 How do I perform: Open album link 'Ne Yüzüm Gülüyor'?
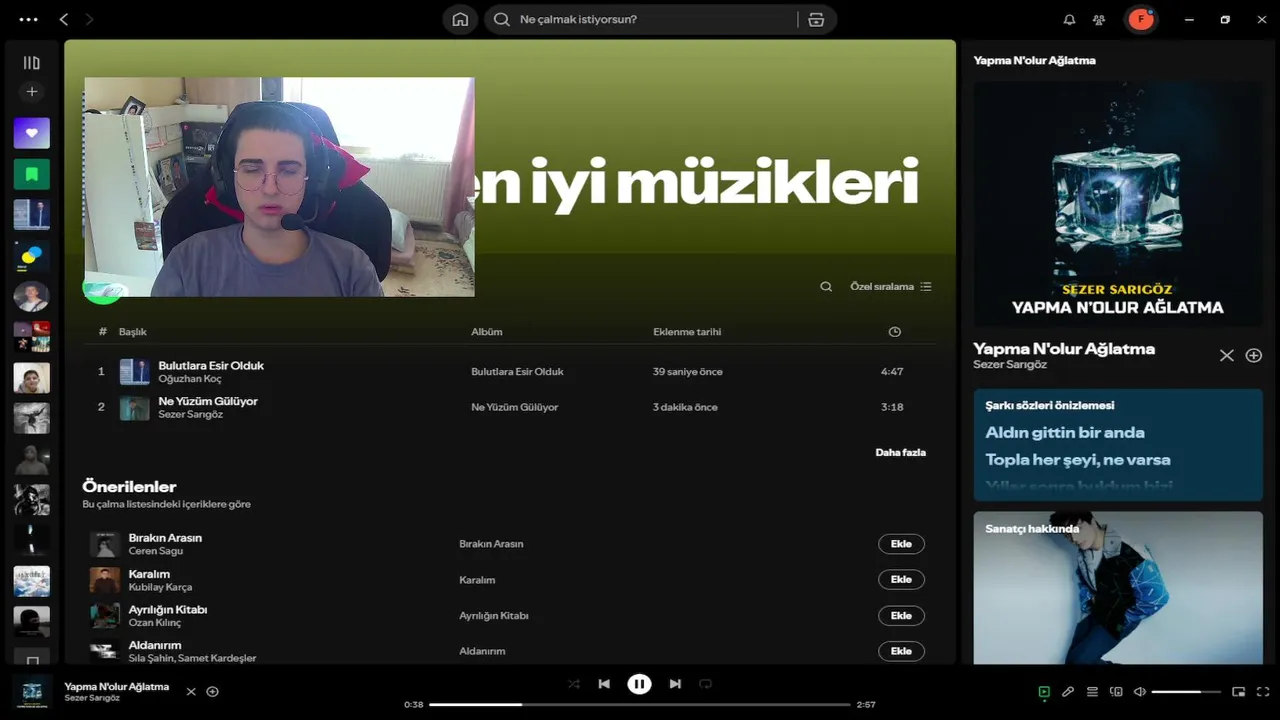[x=514, y=407]
